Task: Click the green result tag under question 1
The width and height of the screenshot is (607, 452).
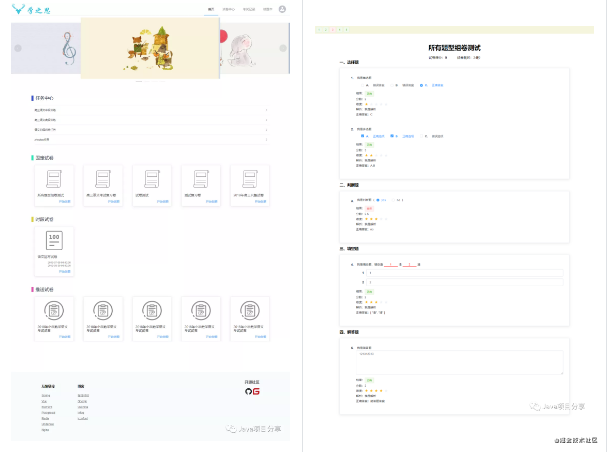Action: click(369, 94)
